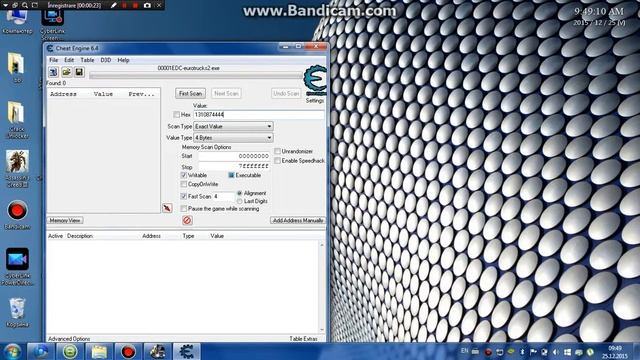Select the Alignment radio button
The height and width of the screenshot is (360, 640).
240,193
